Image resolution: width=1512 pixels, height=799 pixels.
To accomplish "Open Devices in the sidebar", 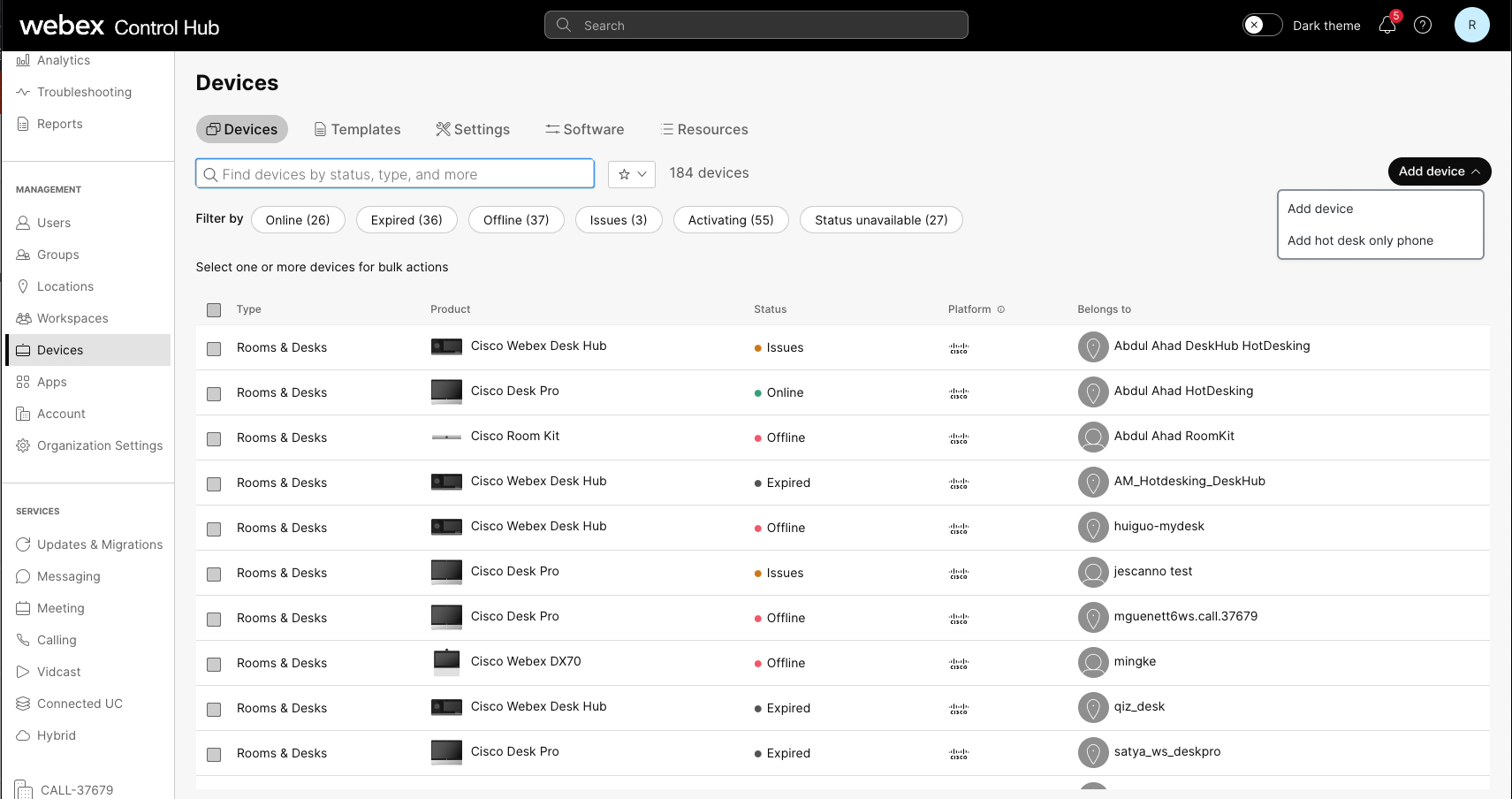I will coord(88,350).
